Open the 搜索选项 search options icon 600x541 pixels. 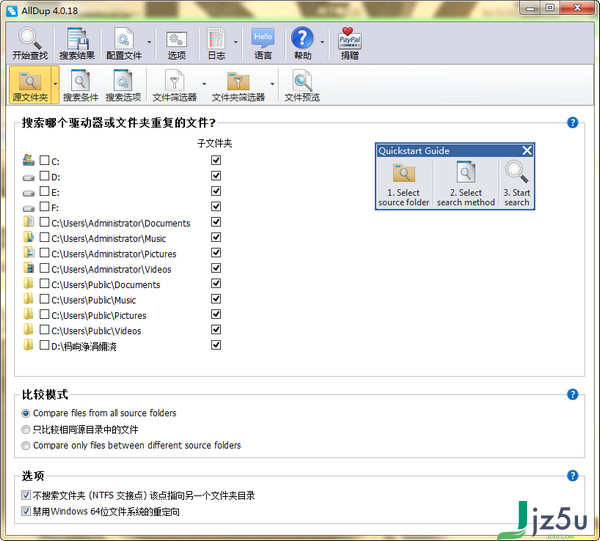(x=123, y=85)
